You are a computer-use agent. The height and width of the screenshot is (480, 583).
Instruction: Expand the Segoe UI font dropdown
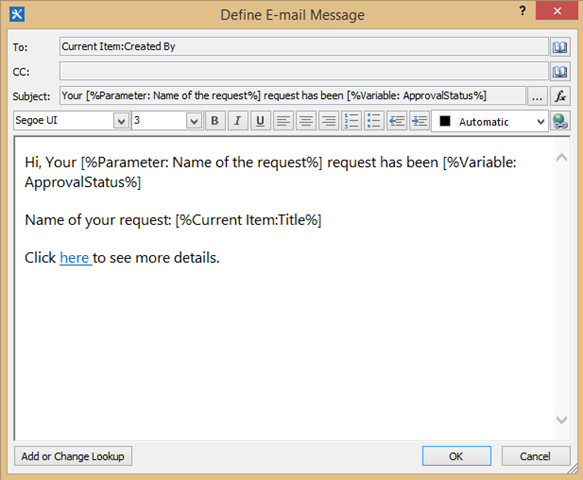(x=121, y=121)
